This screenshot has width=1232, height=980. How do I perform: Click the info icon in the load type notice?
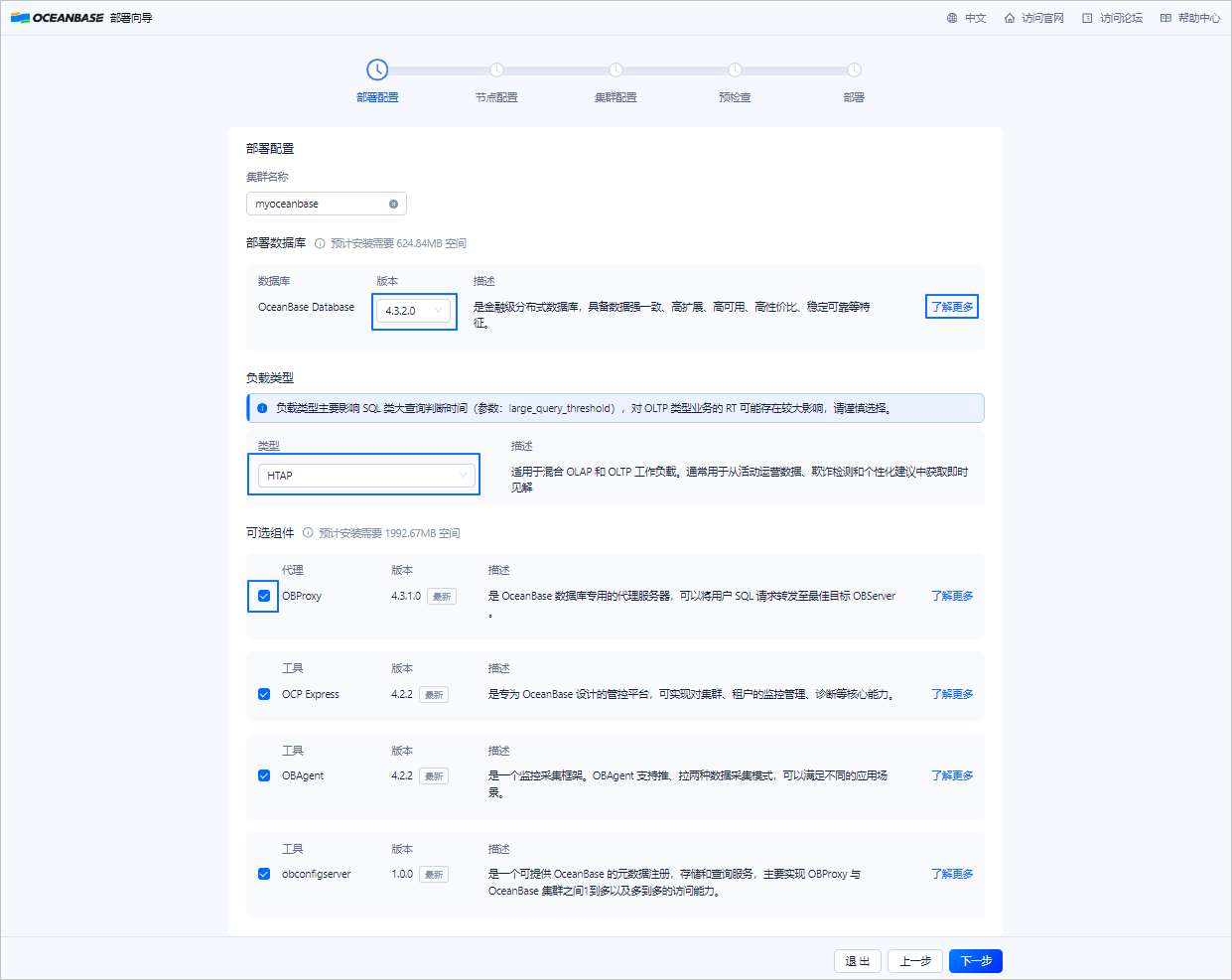pos(262,408)
